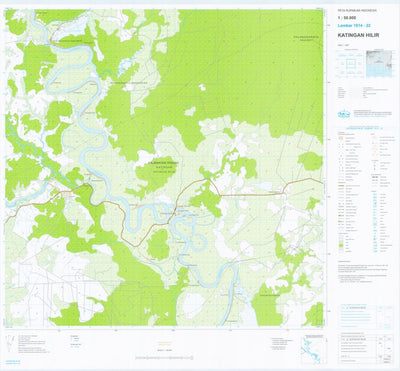
Task: Open the river inset map at bottom
Action: click(x=314, y=350)
